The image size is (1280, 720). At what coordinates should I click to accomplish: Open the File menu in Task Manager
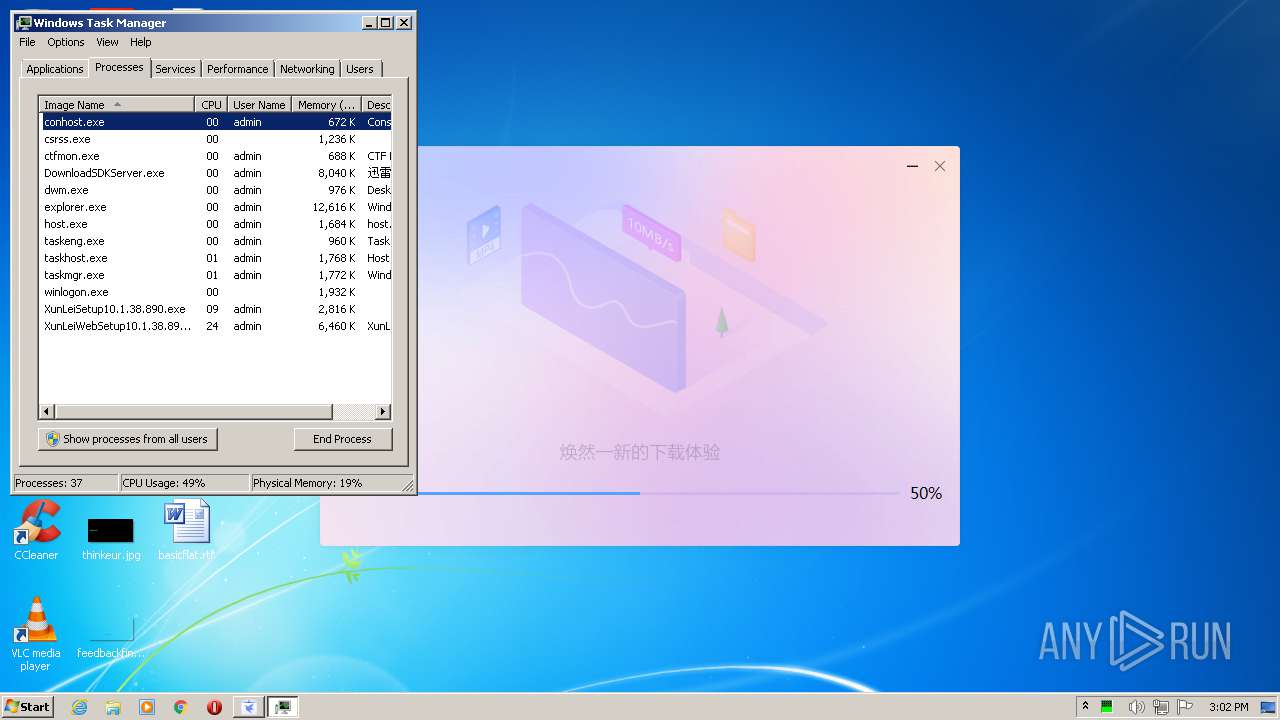27,42
